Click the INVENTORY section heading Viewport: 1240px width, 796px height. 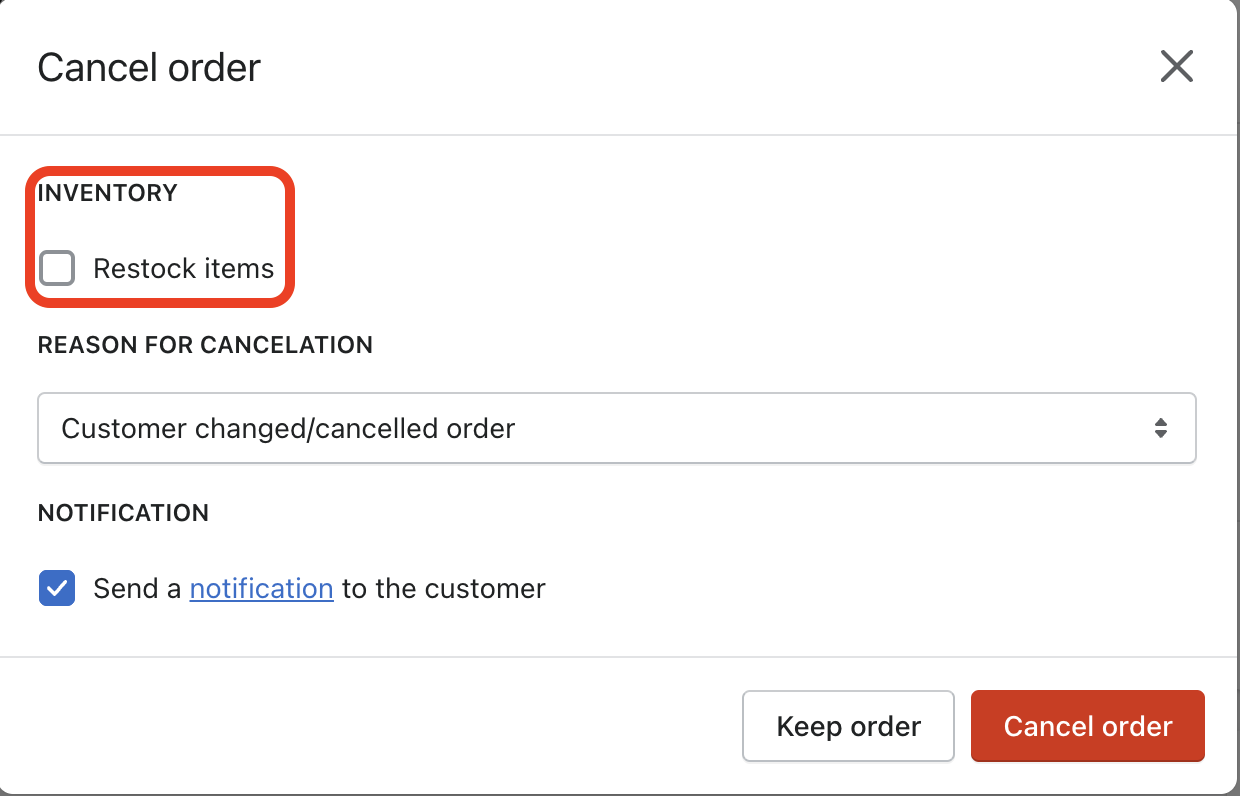point(107,193)
